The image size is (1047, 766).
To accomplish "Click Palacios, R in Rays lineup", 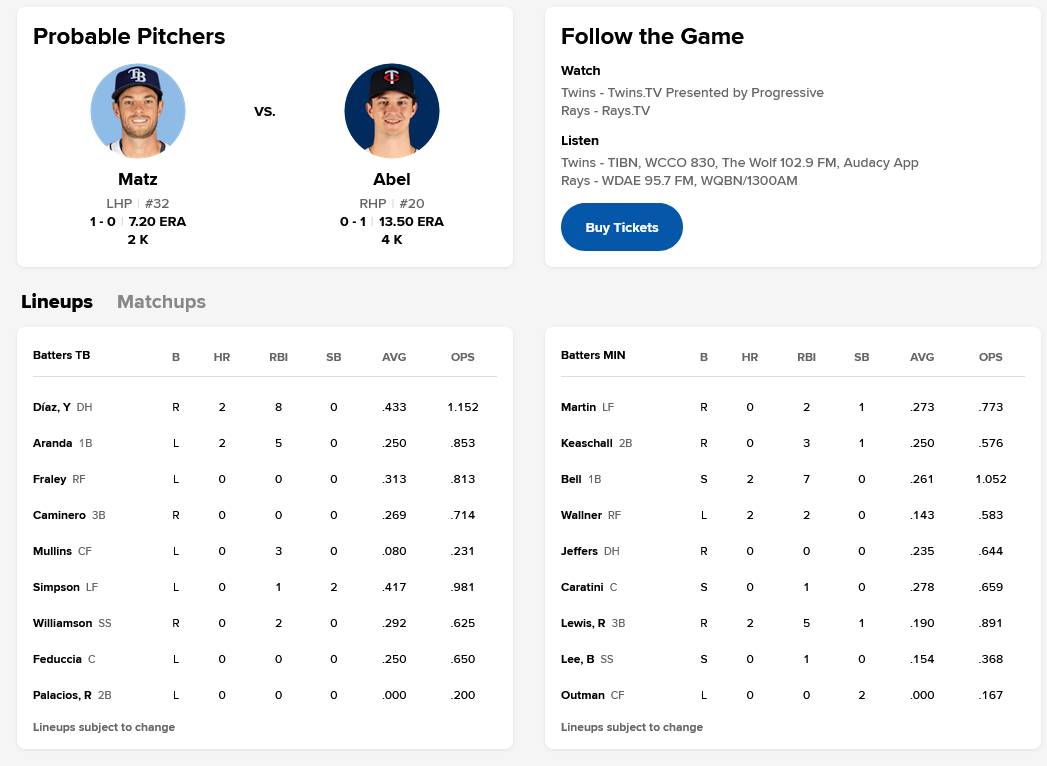I will (62, 695).
